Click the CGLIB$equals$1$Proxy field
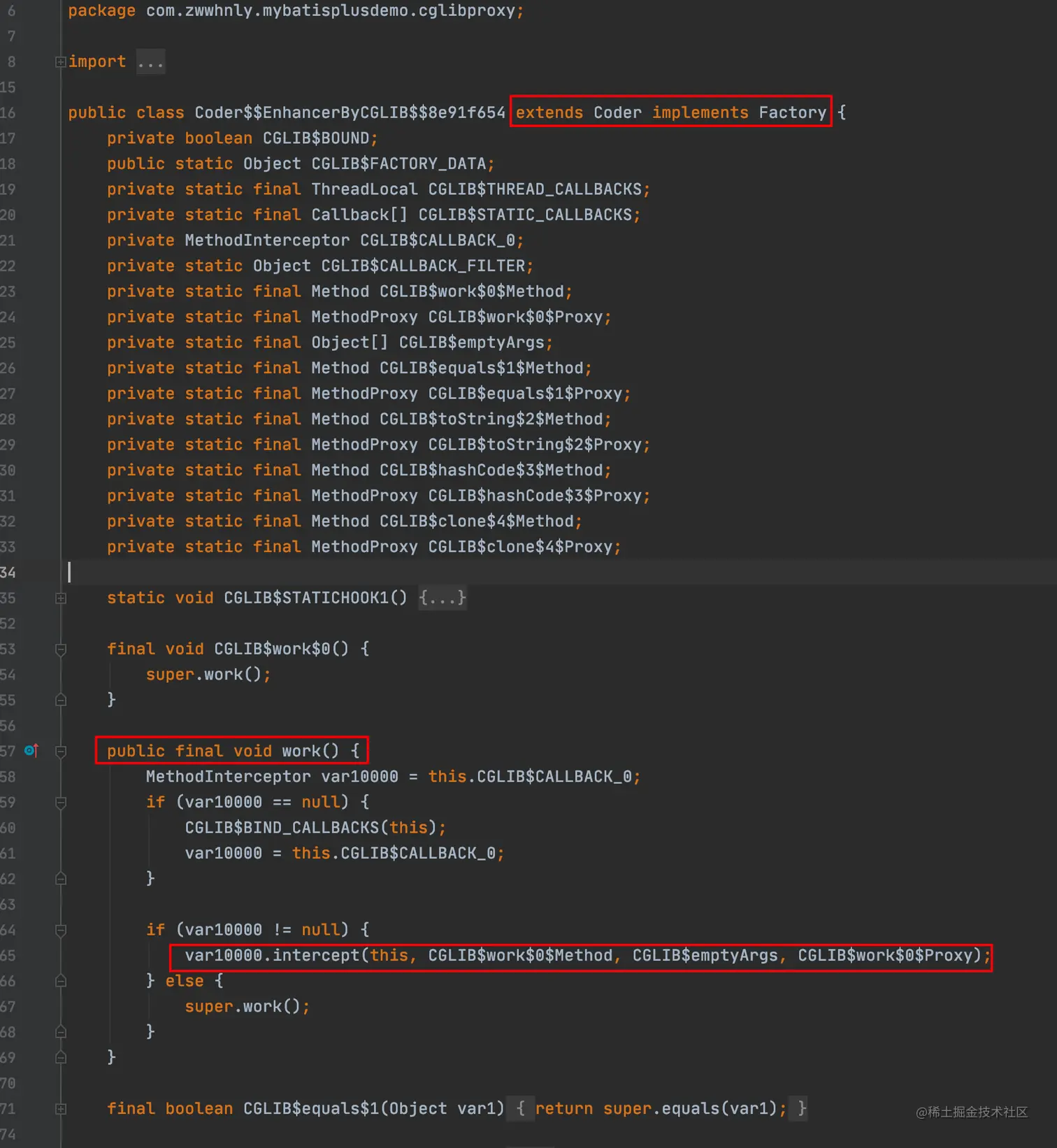Viewport: 1057px width, 1148px height. [525, 394]
